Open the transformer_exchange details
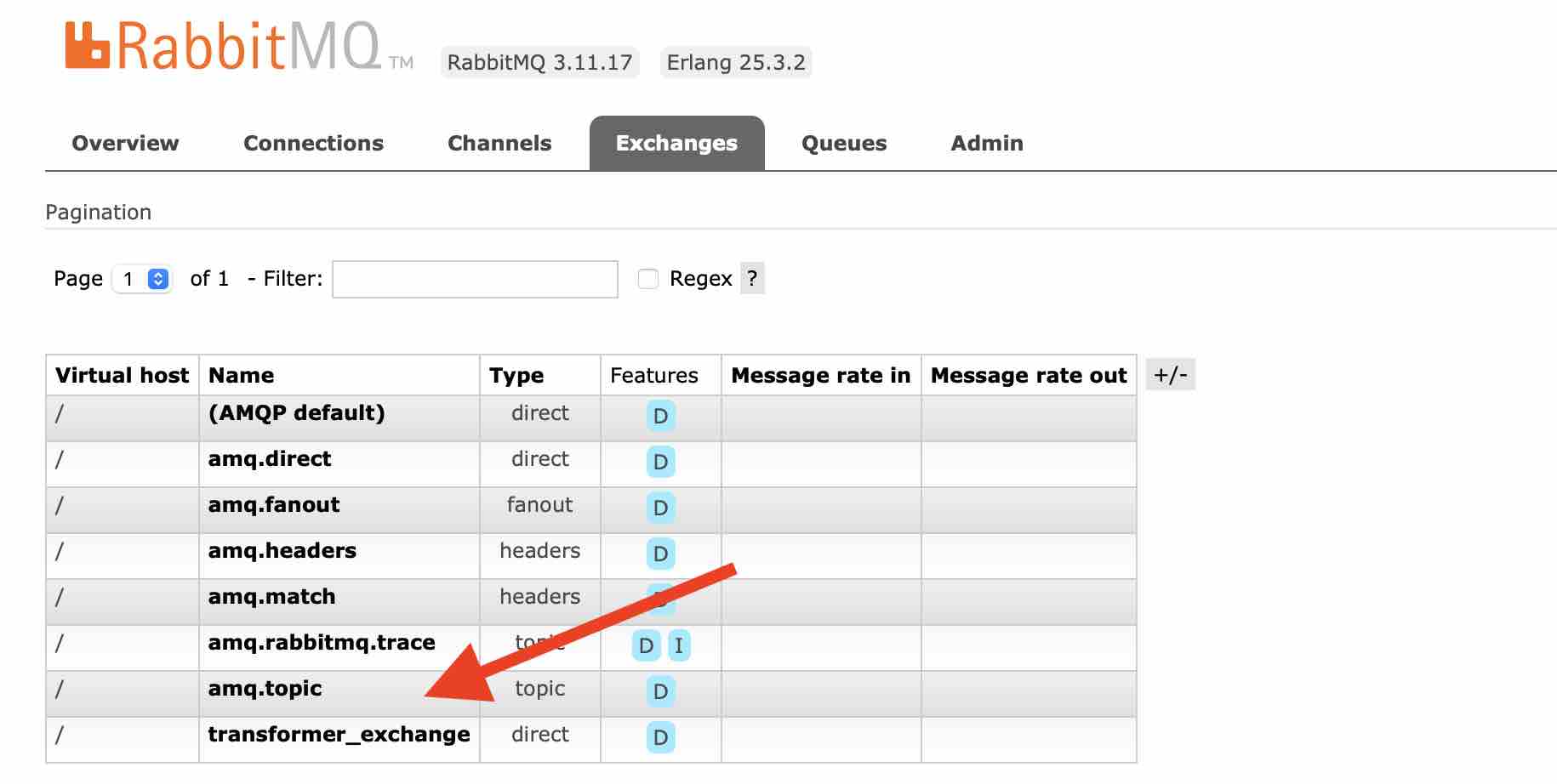The width and height of the screenshot is (1557, 784). (339, 735)
